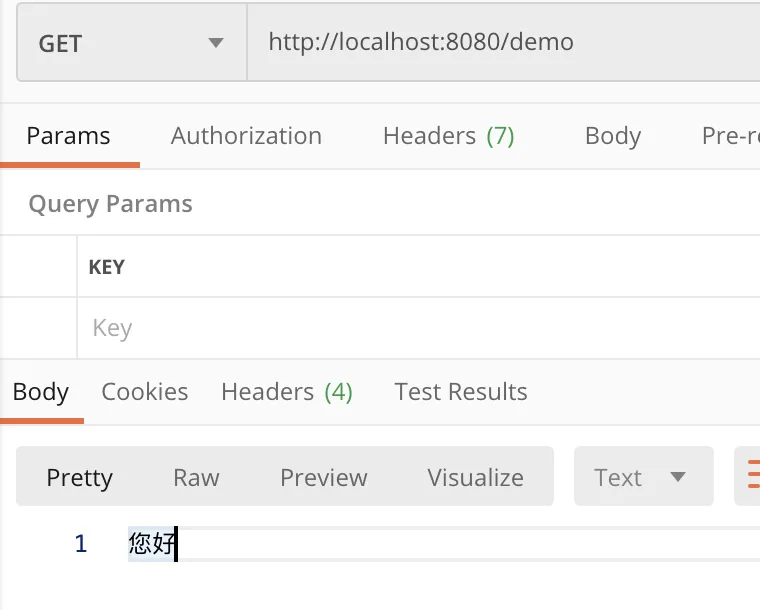Switch to the Cookies tab
The height and width of the screenshot is (610, 760).
145,392
